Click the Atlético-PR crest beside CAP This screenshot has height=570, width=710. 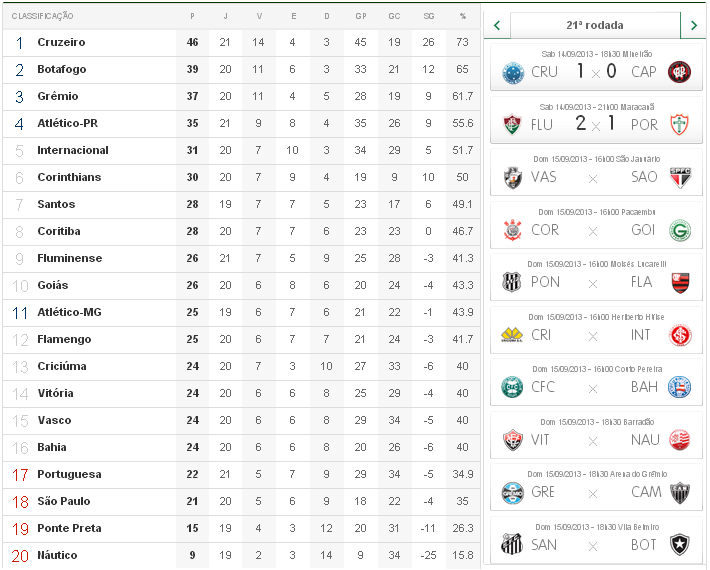[x=680, y=72]
